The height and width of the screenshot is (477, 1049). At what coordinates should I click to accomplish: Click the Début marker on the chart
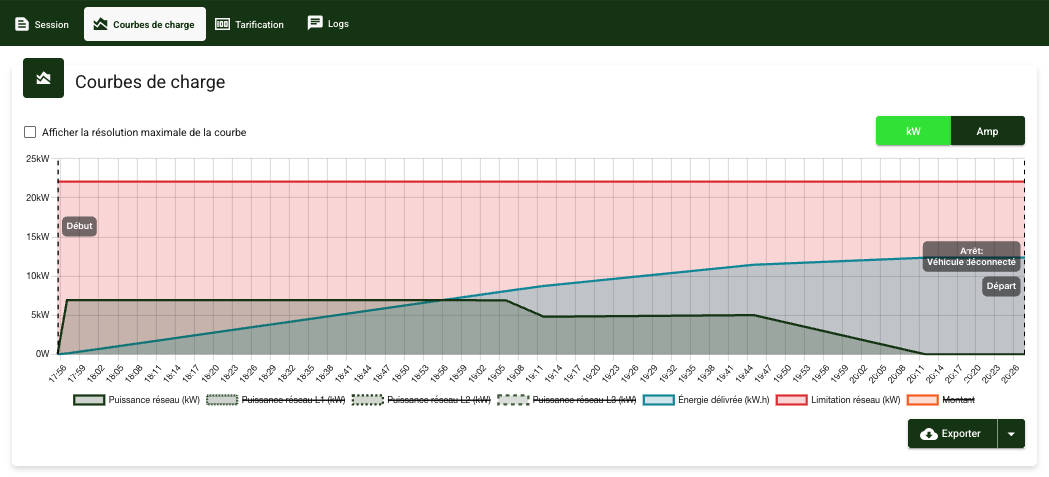[x=79, y=226]
